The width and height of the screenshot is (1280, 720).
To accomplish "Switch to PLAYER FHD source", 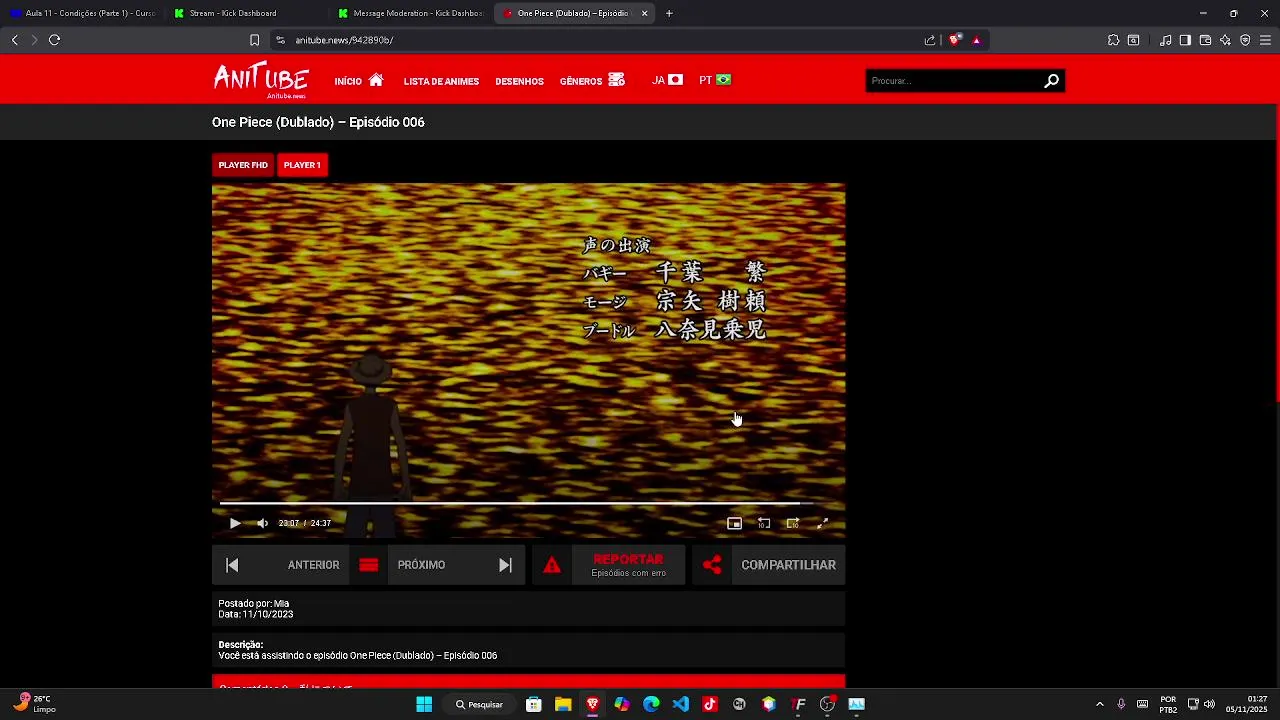I will coord(243,165).
